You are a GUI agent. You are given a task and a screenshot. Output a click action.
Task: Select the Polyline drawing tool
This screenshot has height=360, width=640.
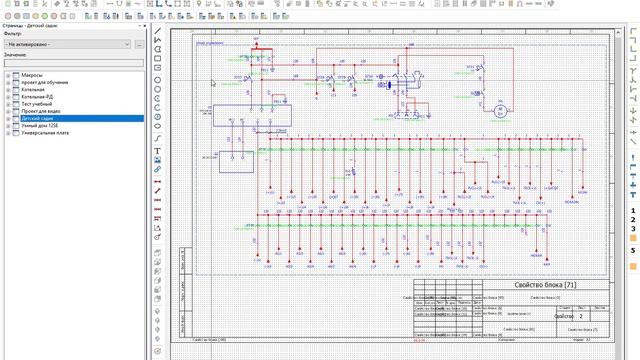158,40
